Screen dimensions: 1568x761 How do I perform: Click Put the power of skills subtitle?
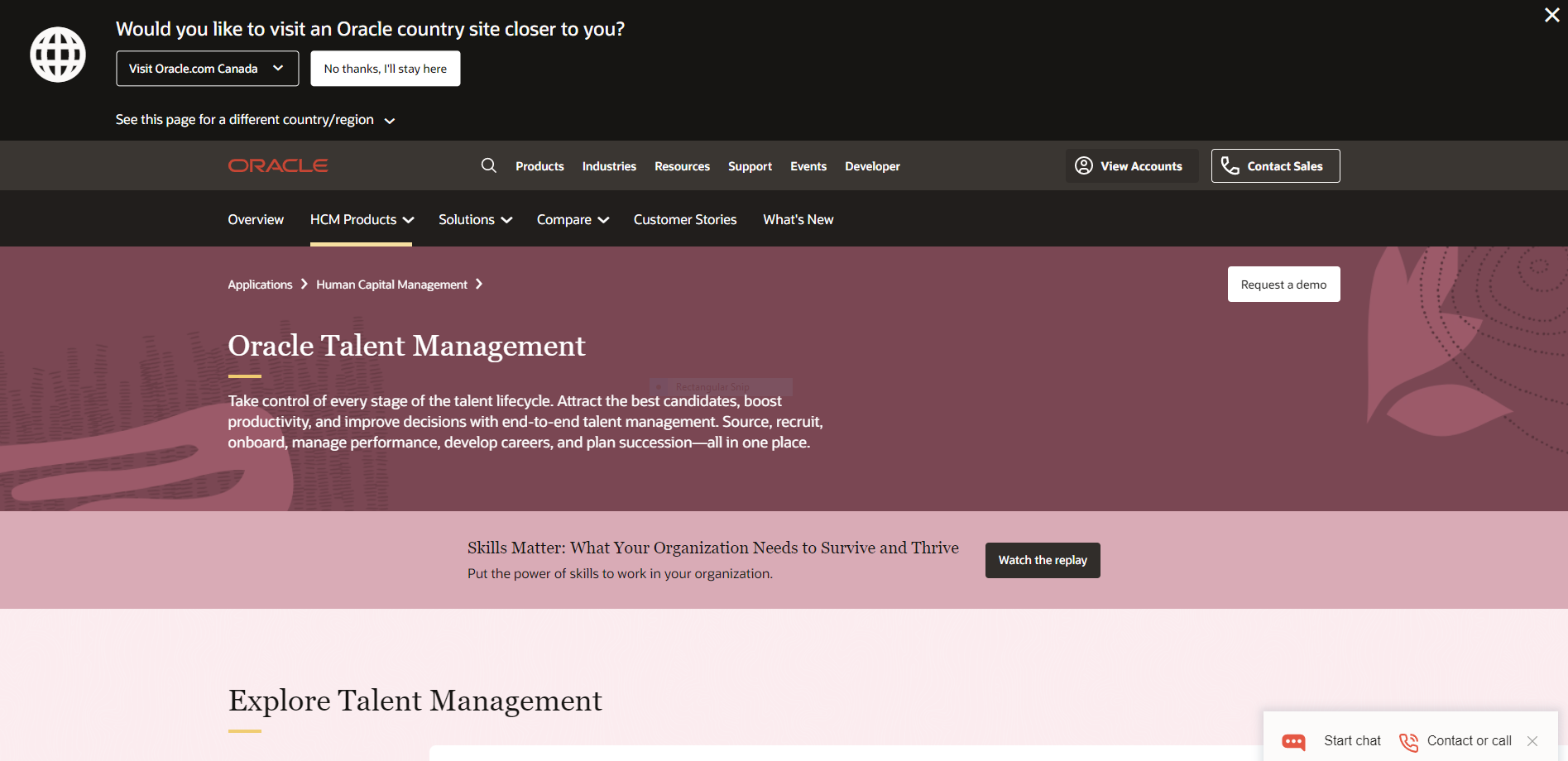coord(620,573)
